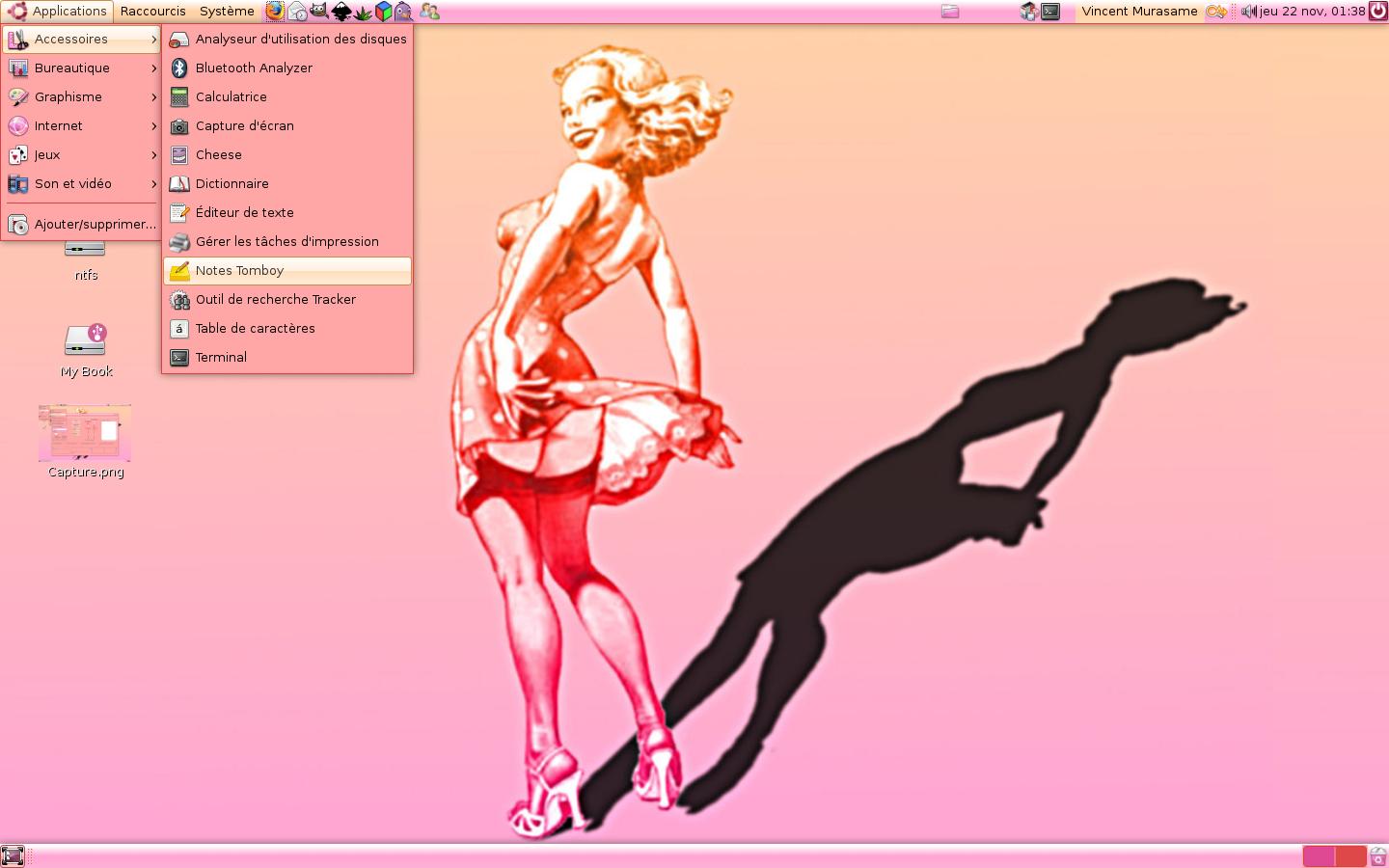Image resolution: width=1389 pixels, height=868 pixels.
Task: Click the Show Desktop button
Action: pyautogui.click(x=13, y=855)
